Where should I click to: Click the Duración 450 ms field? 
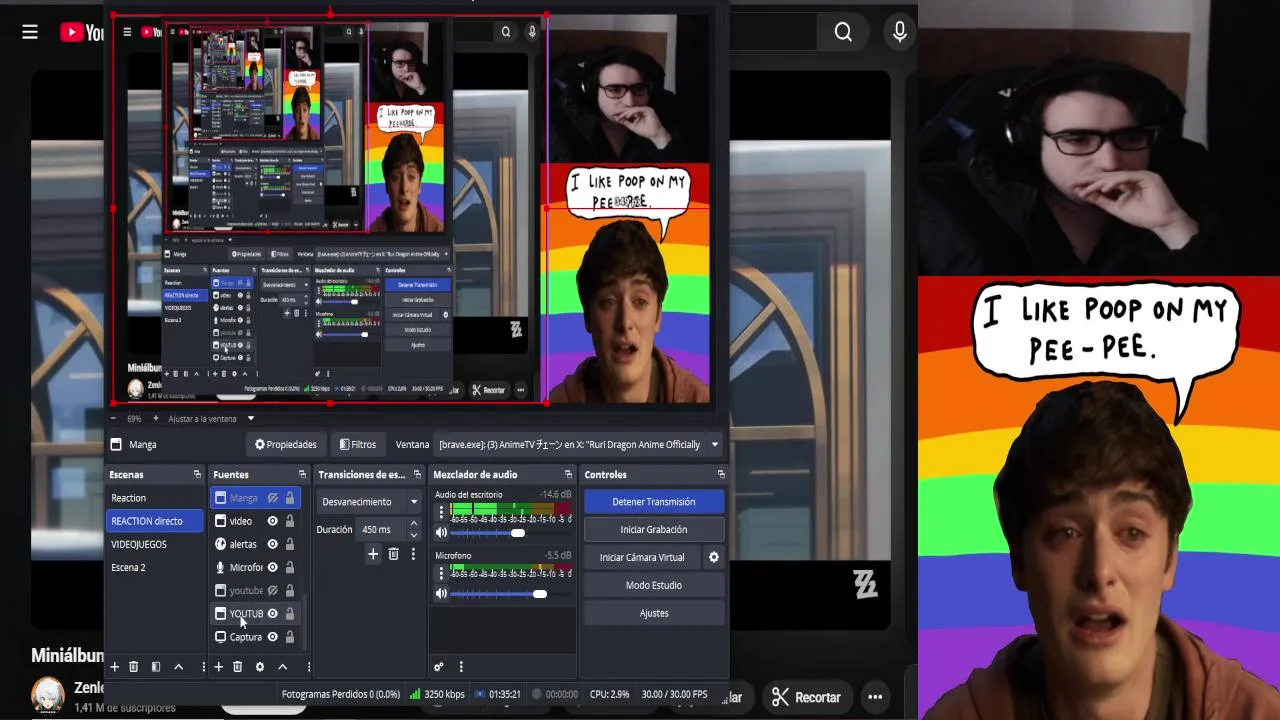pos(382,529)
